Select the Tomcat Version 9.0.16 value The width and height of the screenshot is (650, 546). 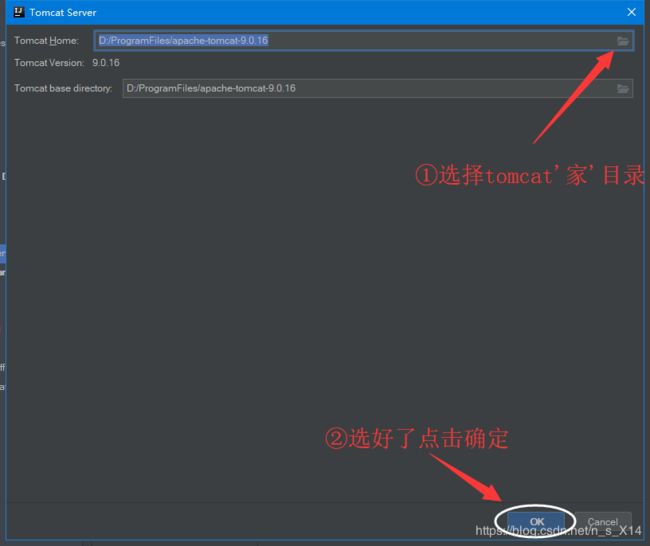tap(106, 63)
